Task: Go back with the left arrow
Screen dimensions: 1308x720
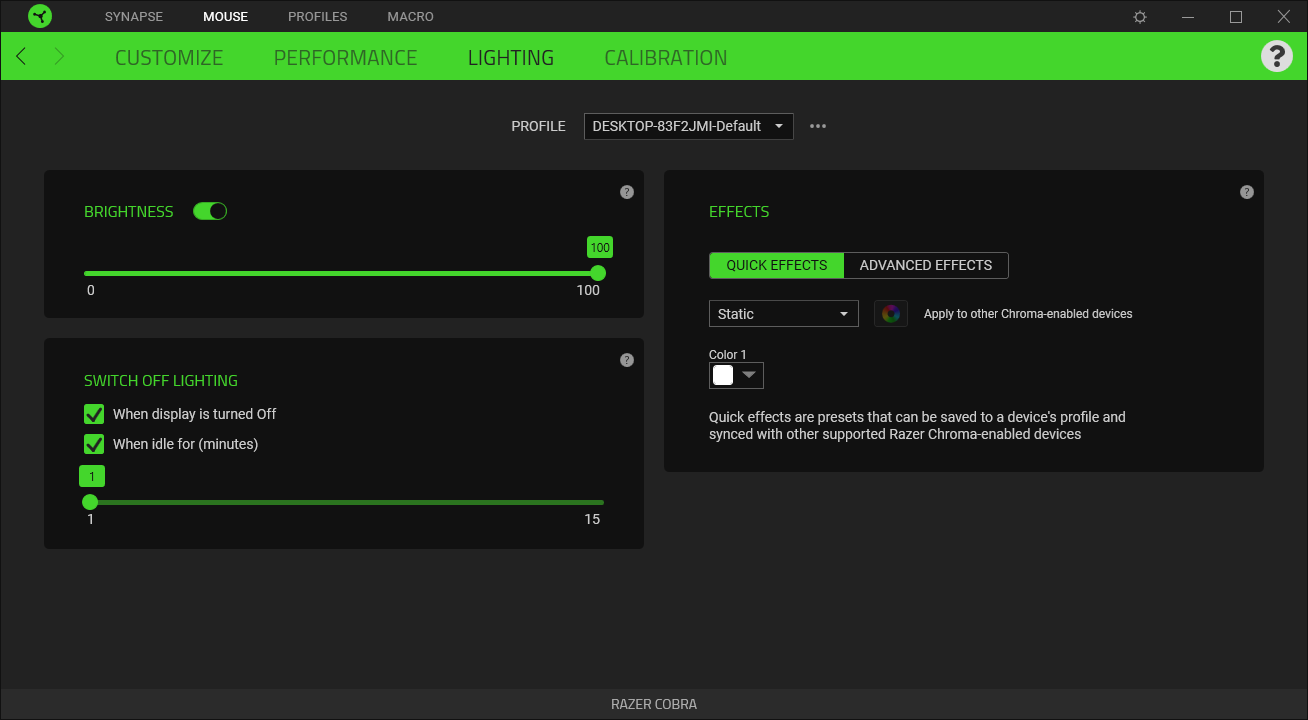Action: tap(22, 57)
